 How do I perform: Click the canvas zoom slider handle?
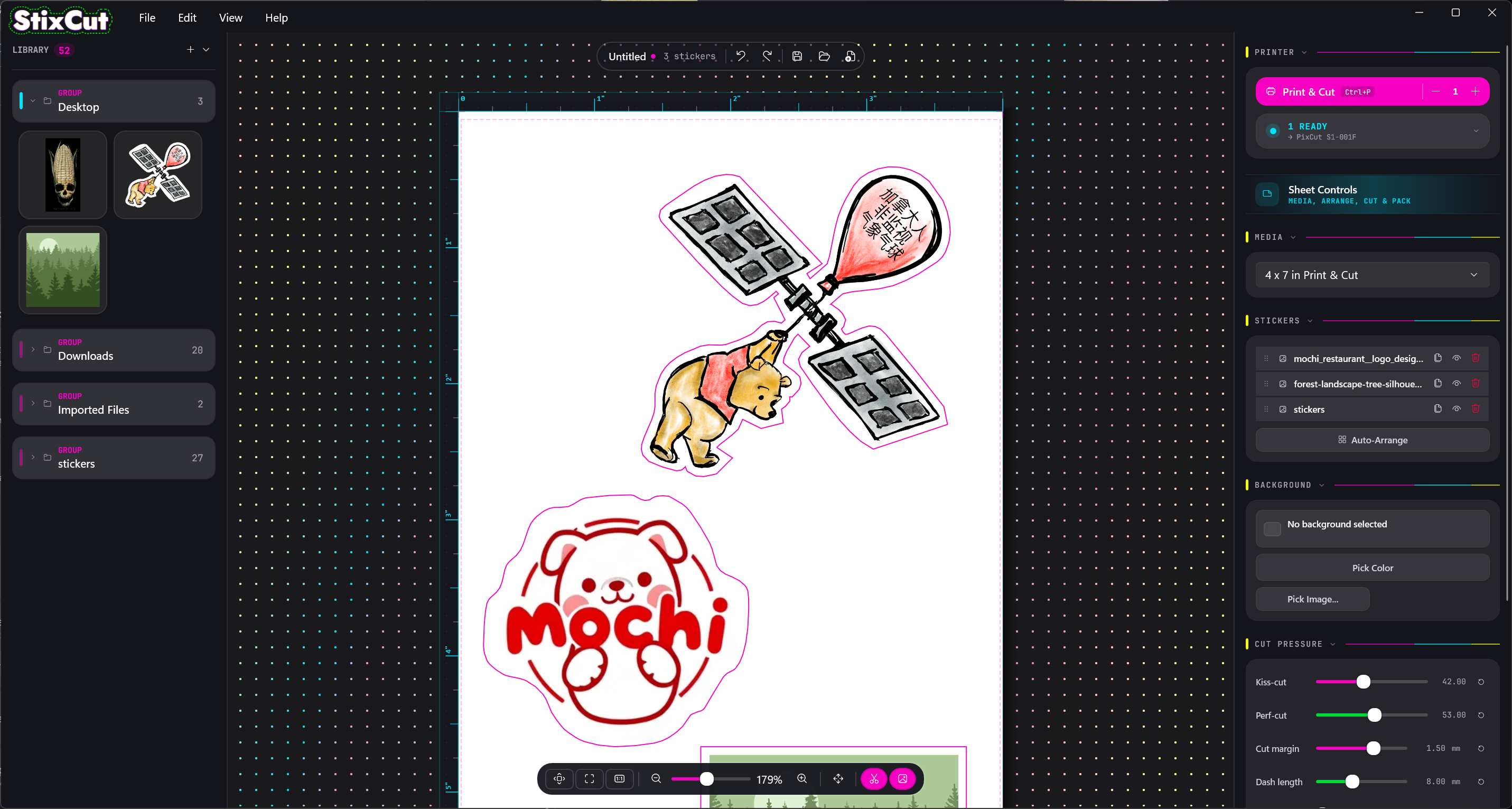[707, 778]
